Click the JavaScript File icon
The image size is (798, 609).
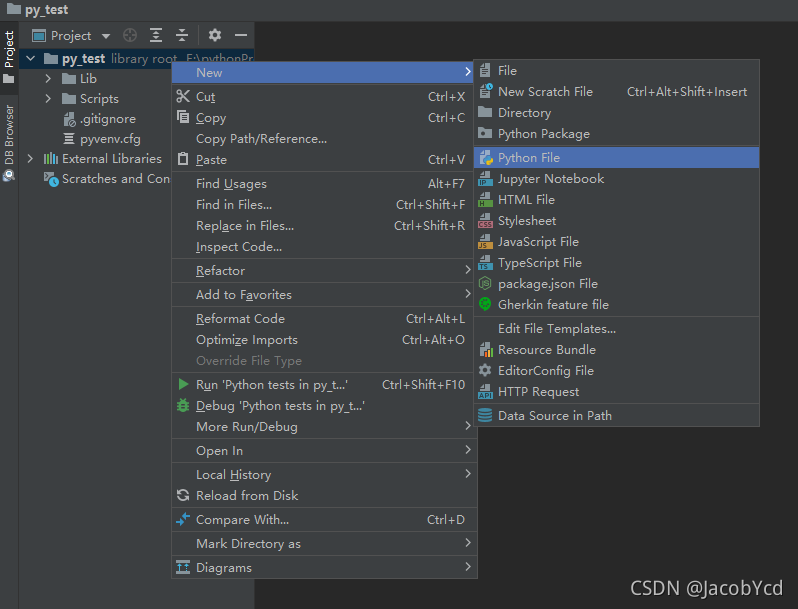coord(486,242)
